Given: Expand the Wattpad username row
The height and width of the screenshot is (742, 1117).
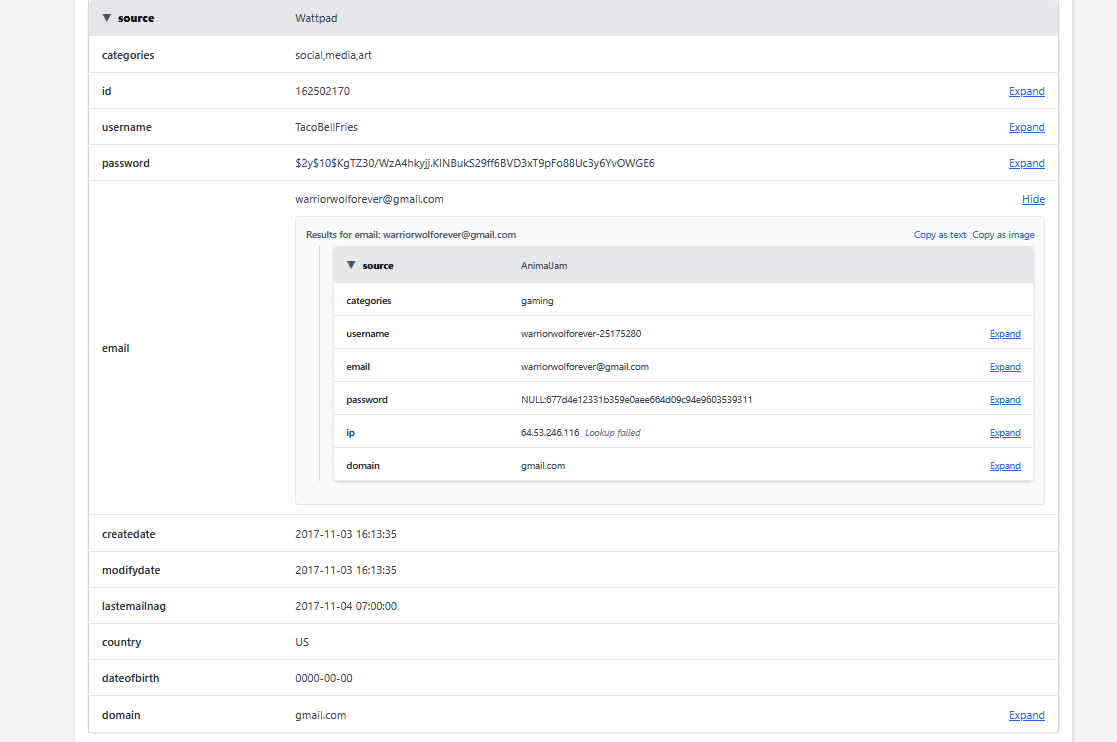Looking at the screenshot, I should pyautogui.click(x=1026, y=127).
